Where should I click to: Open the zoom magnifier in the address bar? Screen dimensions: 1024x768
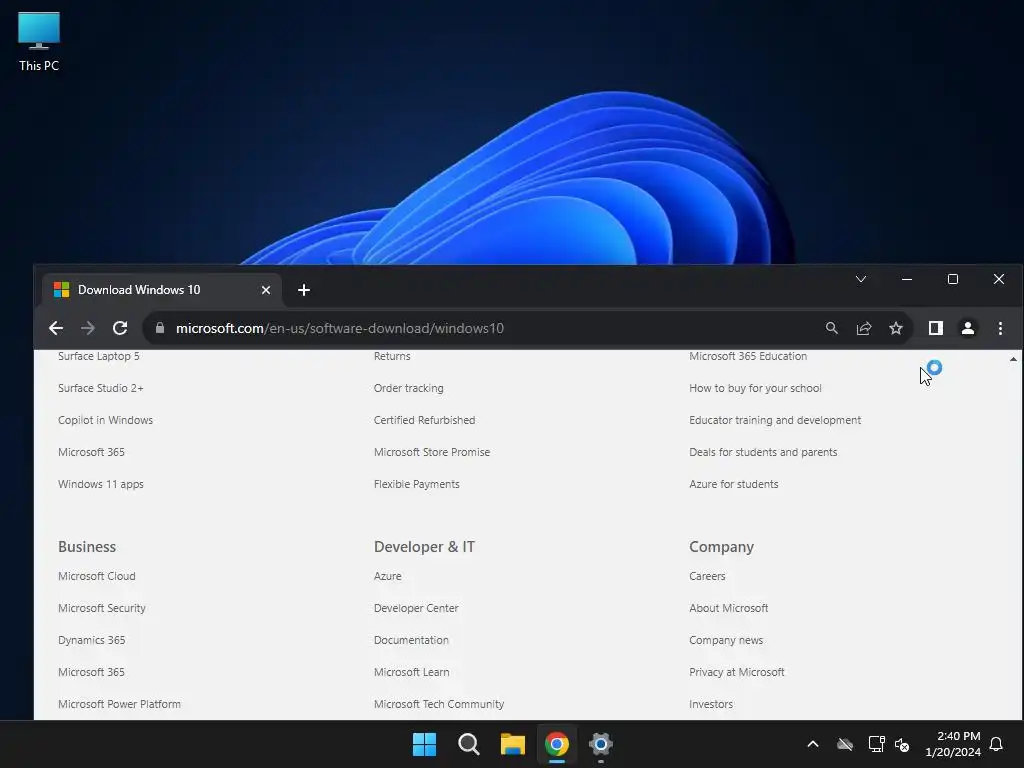tap(831, 328)
